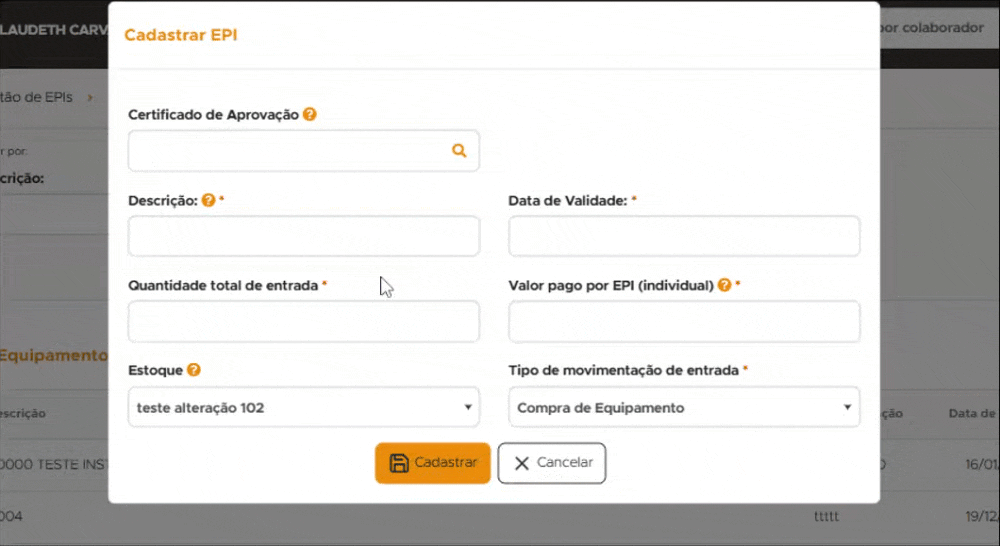Open the help icon beside Estoque
Screen dimensions: 1000x546
tap(194, 370)
